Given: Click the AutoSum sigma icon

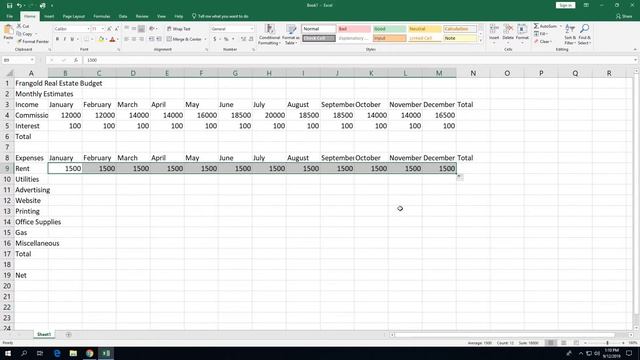Looking at the screenshot, I should (x=536, y=26).
